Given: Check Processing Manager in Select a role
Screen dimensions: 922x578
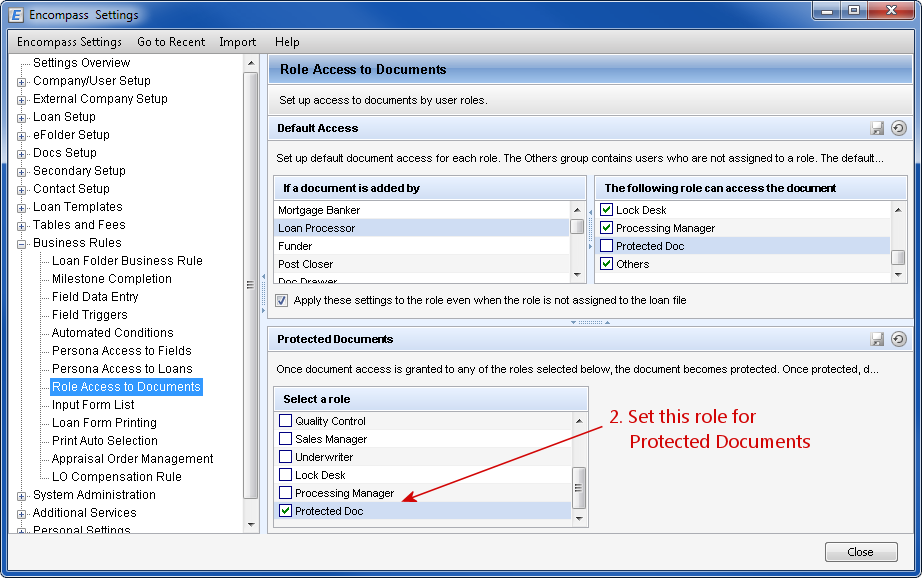Looking at the screenshot, I should 285,493.
